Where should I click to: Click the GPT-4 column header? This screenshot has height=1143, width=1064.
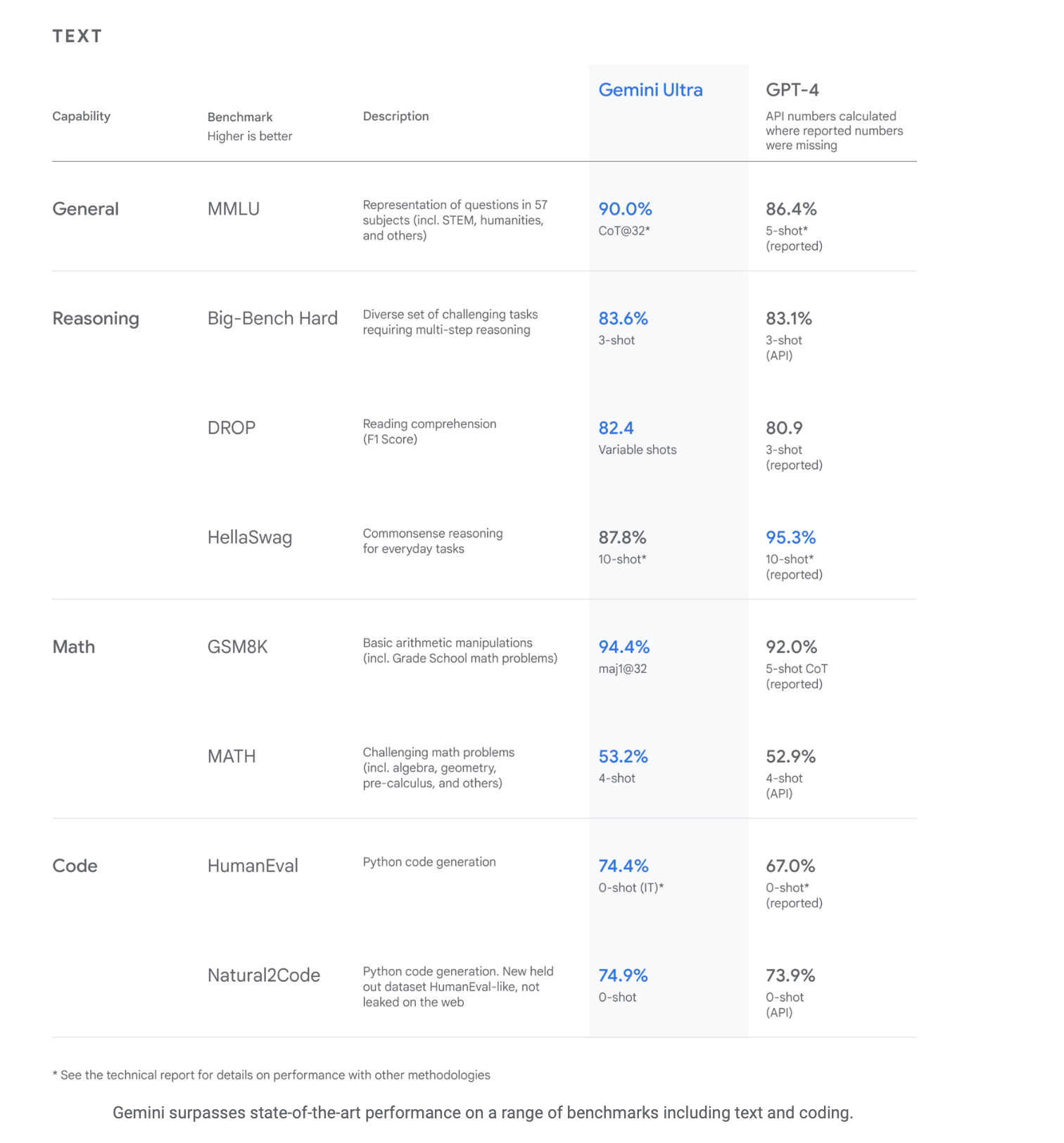(792, 90)
